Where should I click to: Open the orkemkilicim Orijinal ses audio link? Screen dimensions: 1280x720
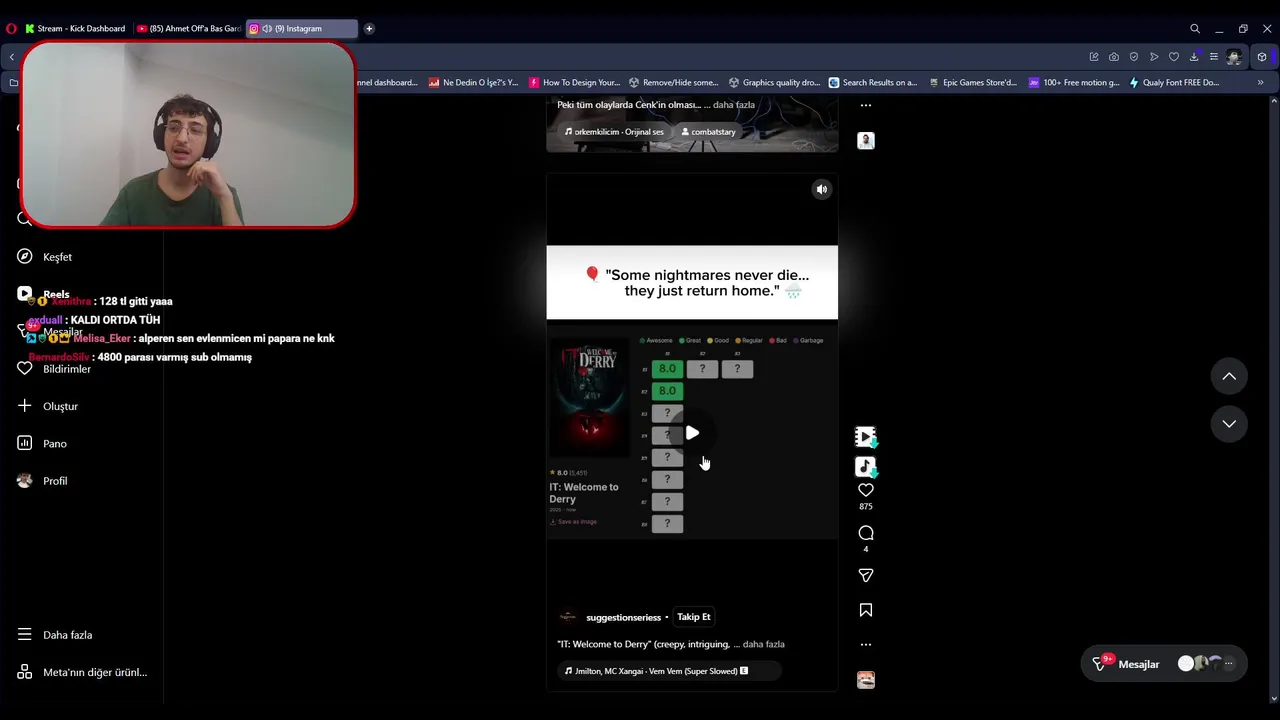point(614,132)
